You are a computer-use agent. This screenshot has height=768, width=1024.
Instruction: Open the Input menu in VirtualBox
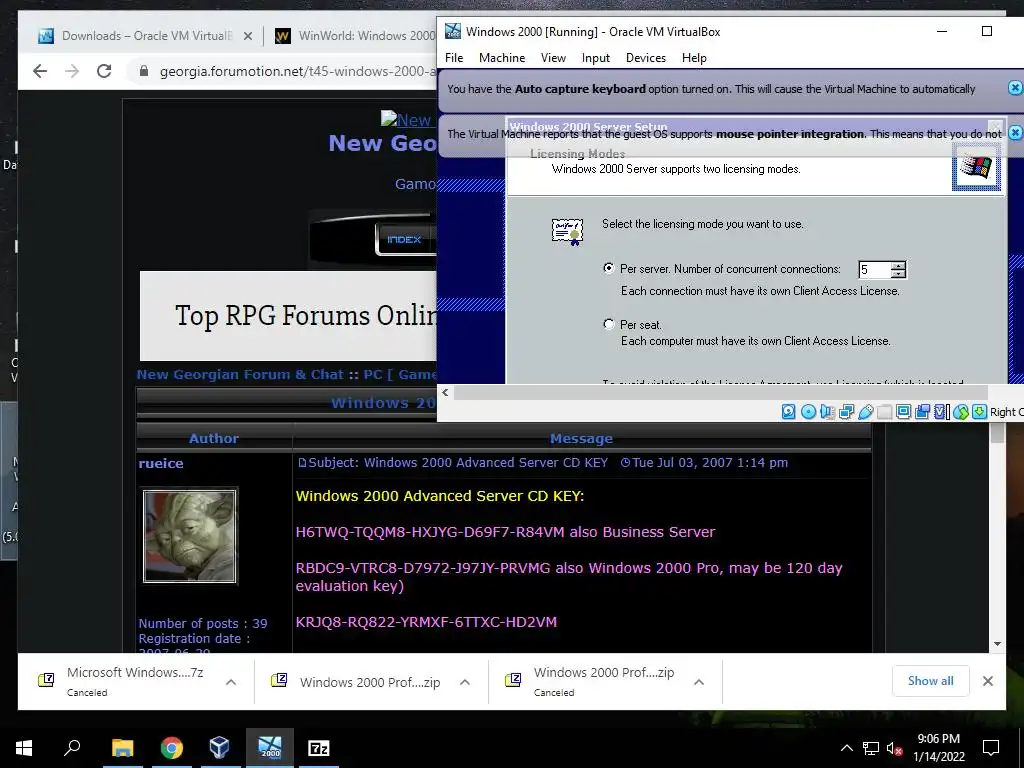coord(596,57)
